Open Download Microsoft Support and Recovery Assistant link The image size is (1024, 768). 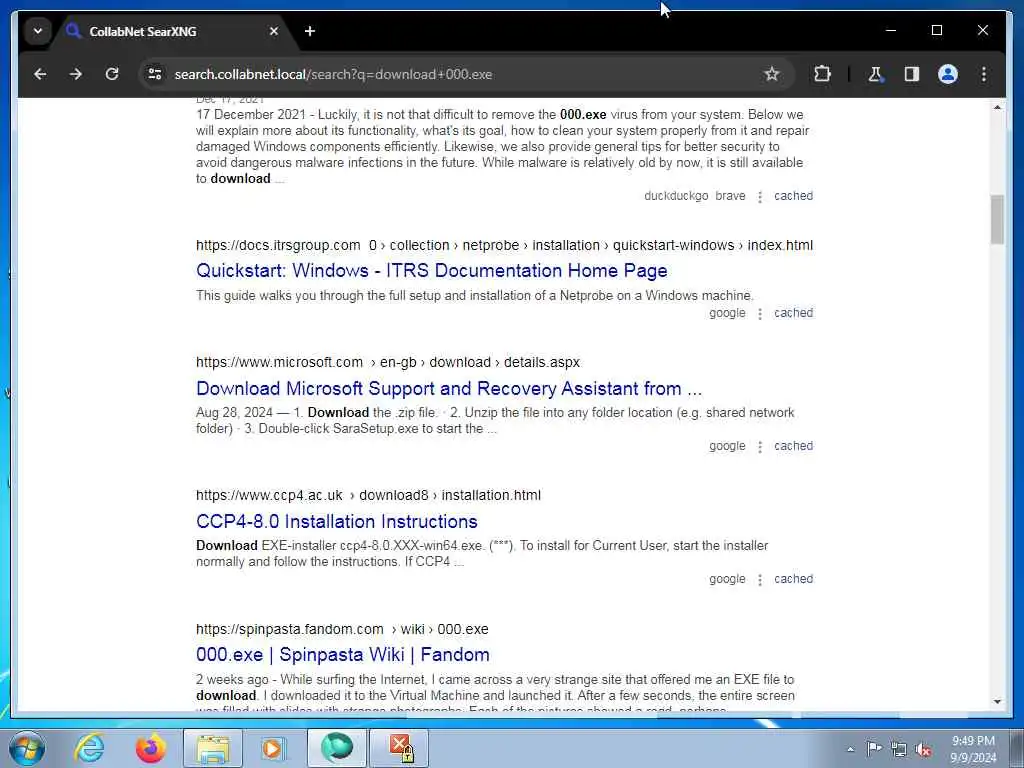[x=449, y=388]
